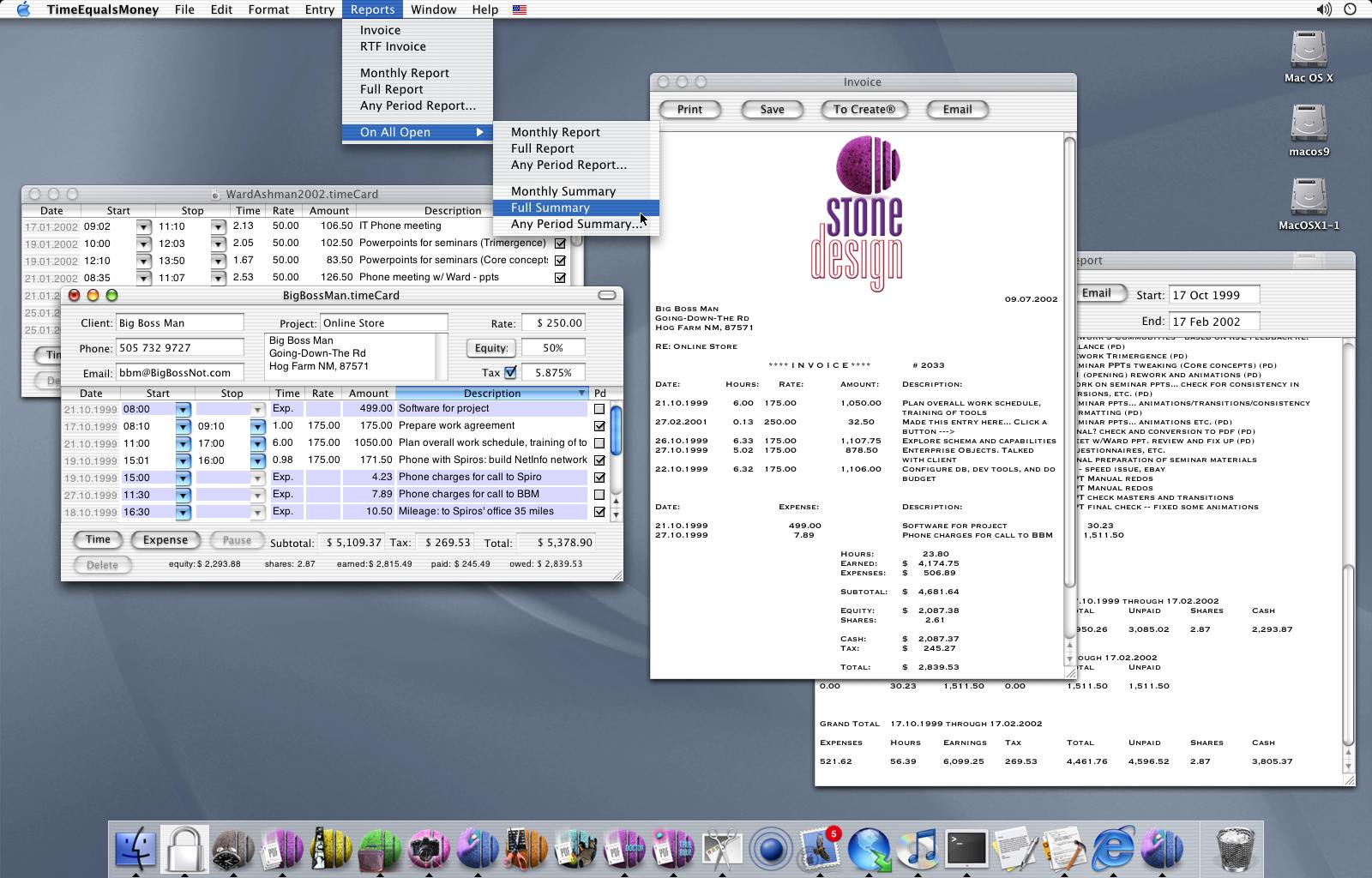
Task: Choose Full Summary in the submenu
Action: pyautogui.click(x=576, y=207)
